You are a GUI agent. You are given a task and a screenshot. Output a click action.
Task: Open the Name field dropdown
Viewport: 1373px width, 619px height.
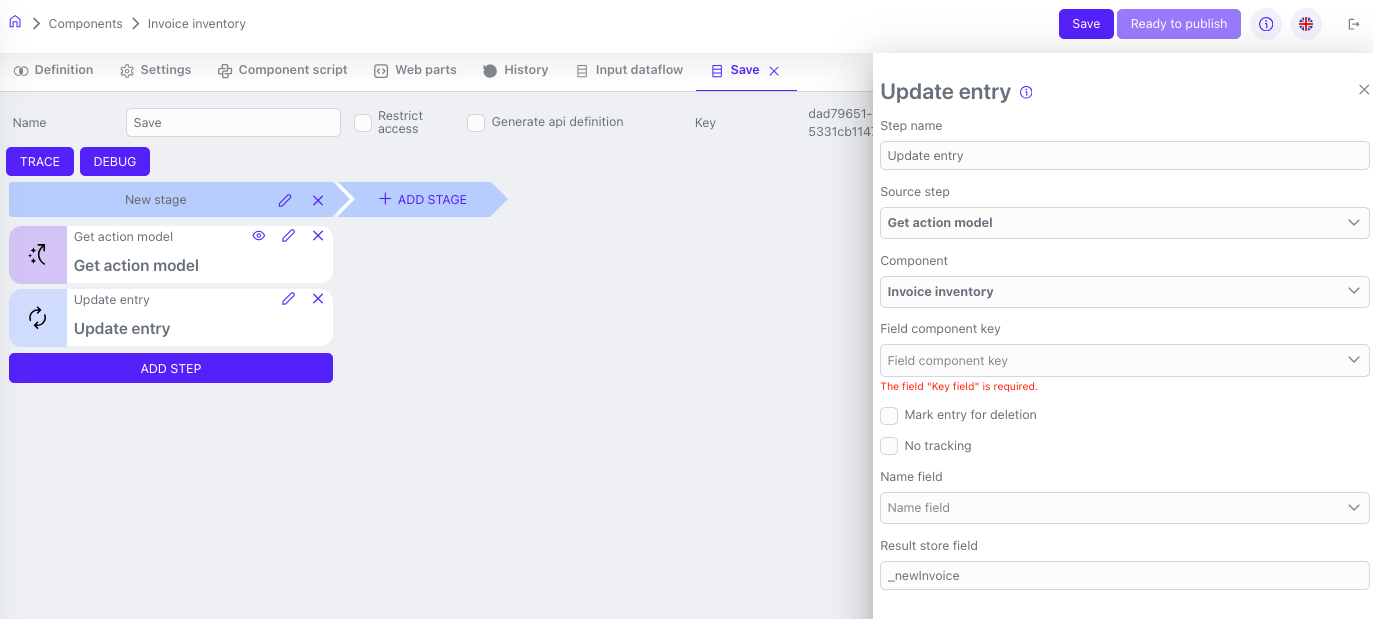(1124, 507)
